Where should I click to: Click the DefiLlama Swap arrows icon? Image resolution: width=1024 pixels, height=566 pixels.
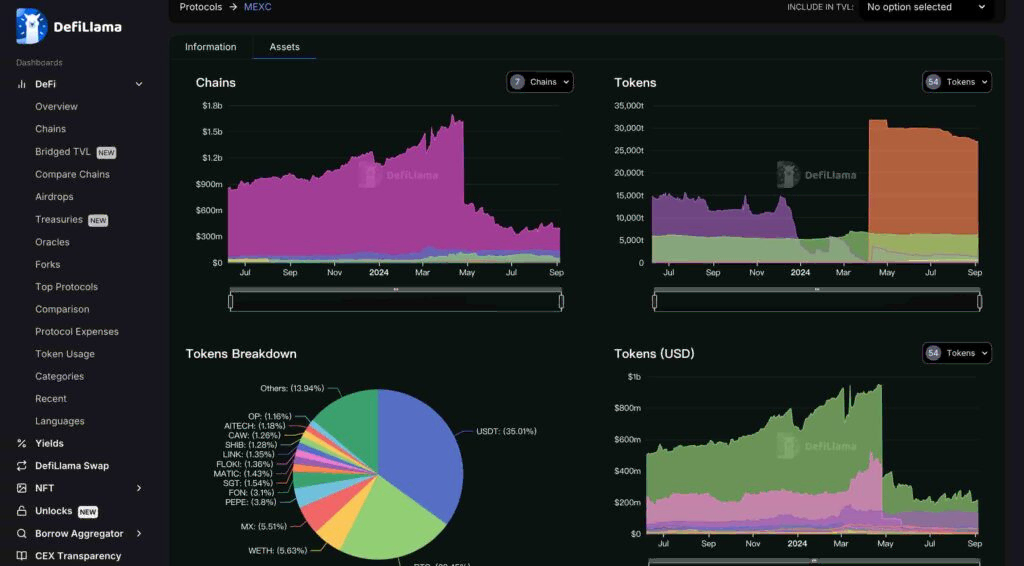click(22, 465)
